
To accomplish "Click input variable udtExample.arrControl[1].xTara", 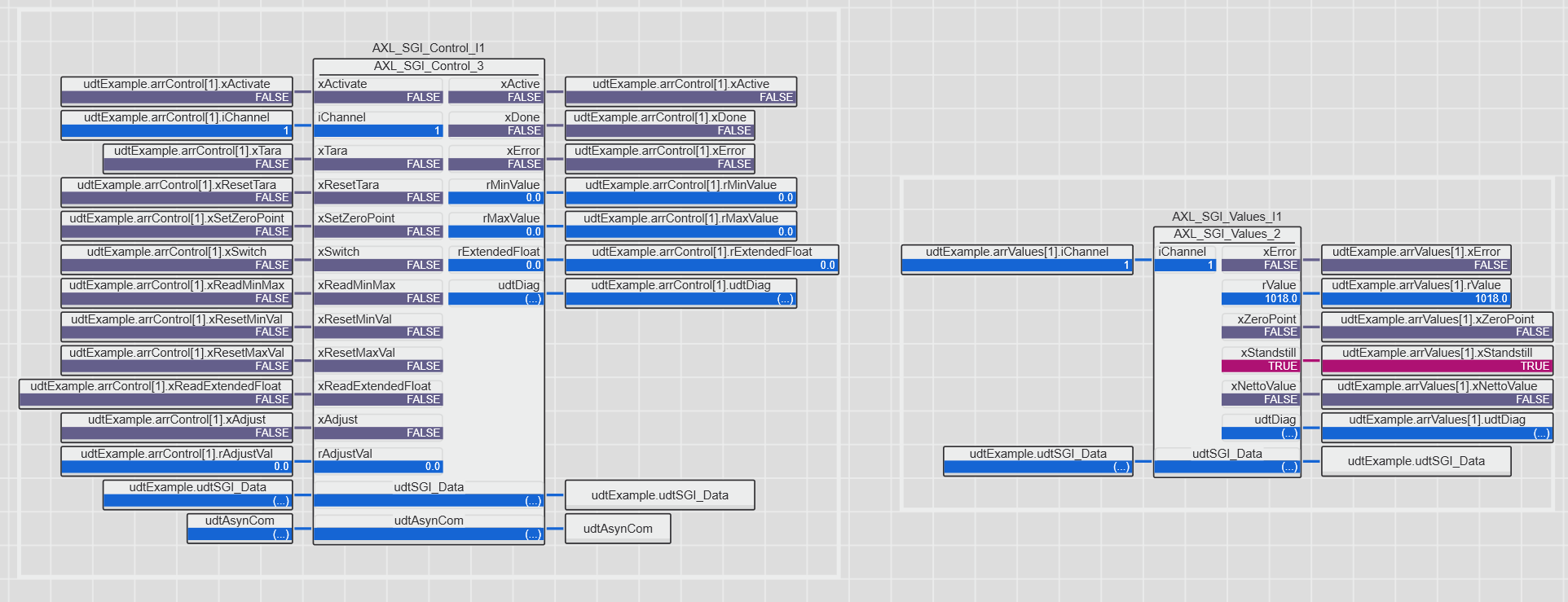I will point(198,158).
